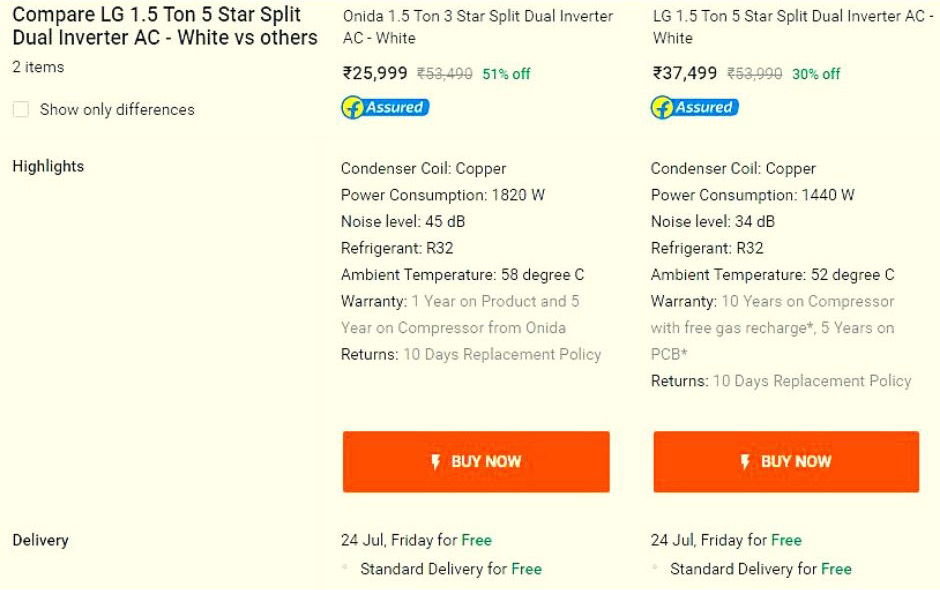Click the Assured badge under LG AC
This screenshot has height=590, width=940.
[695, 107]
